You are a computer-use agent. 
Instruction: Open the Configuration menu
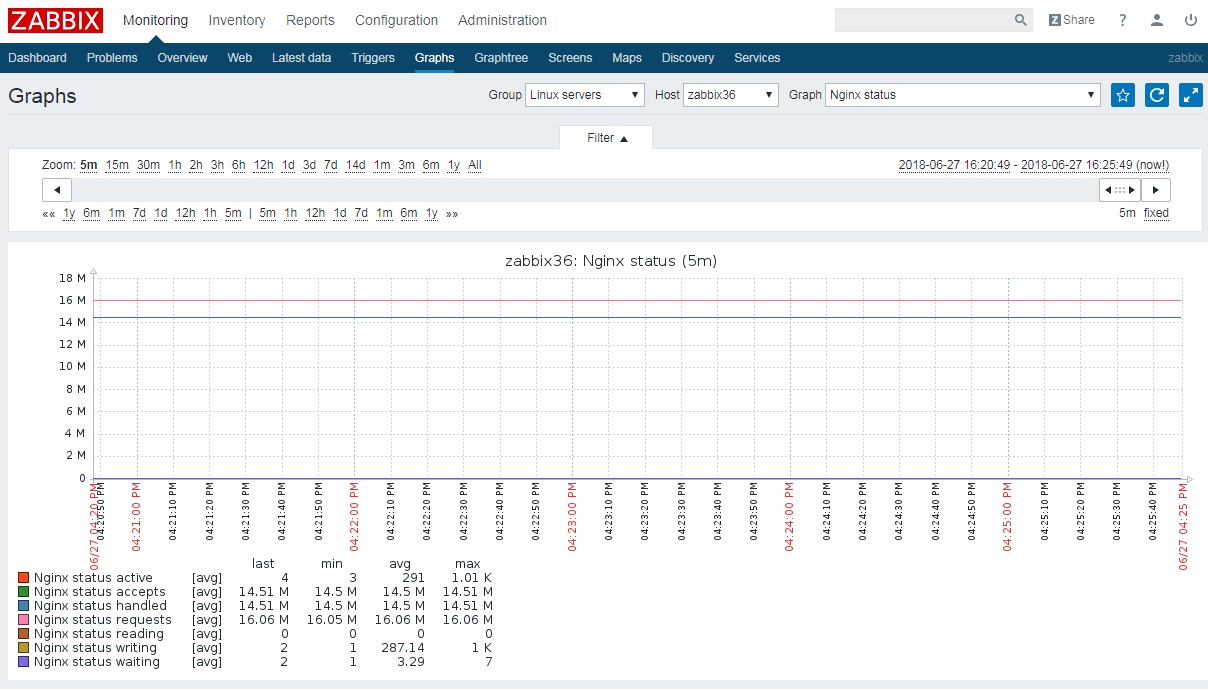pyautogui.click(x=396, y=20)
